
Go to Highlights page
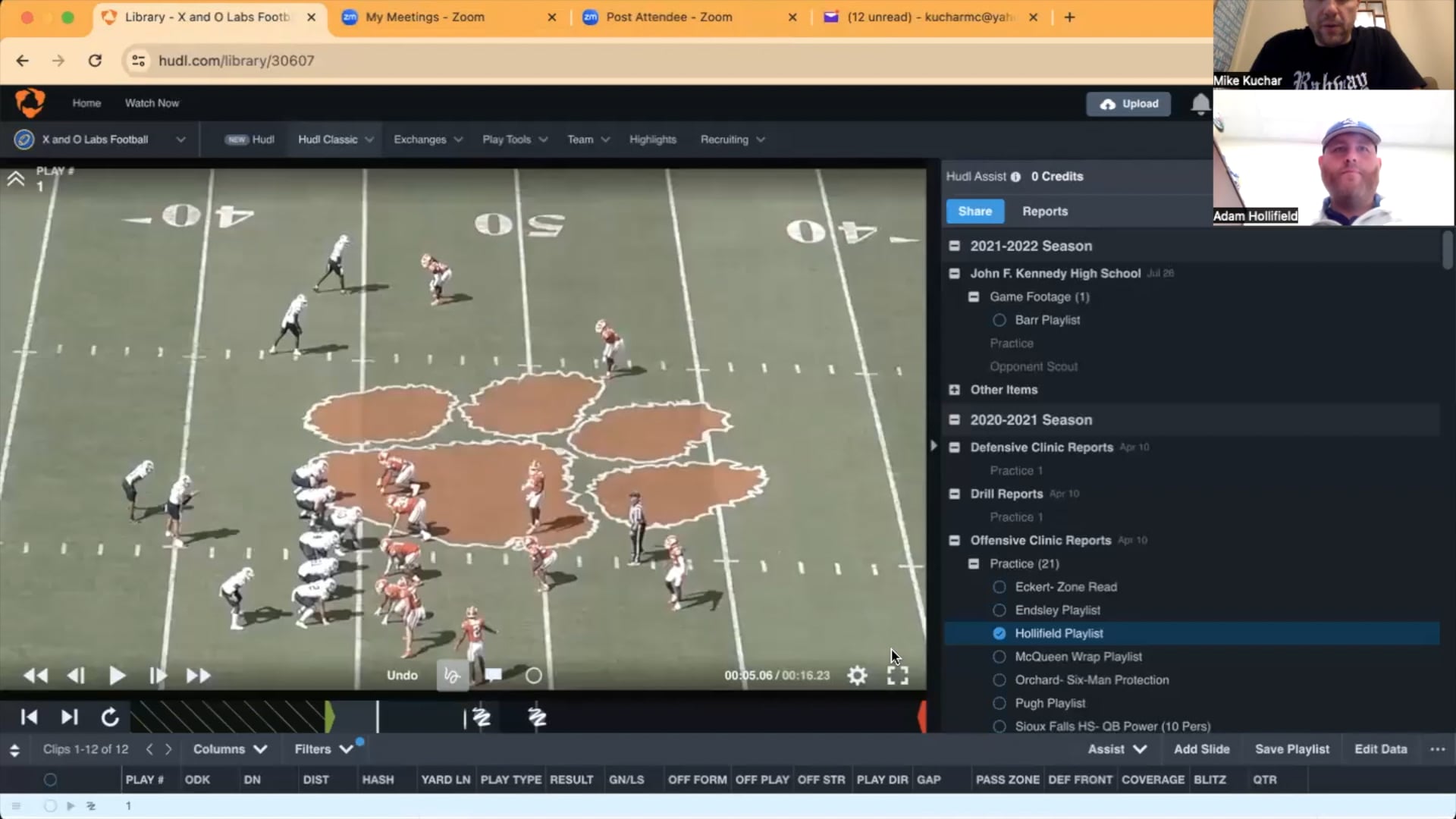(652, 140)
